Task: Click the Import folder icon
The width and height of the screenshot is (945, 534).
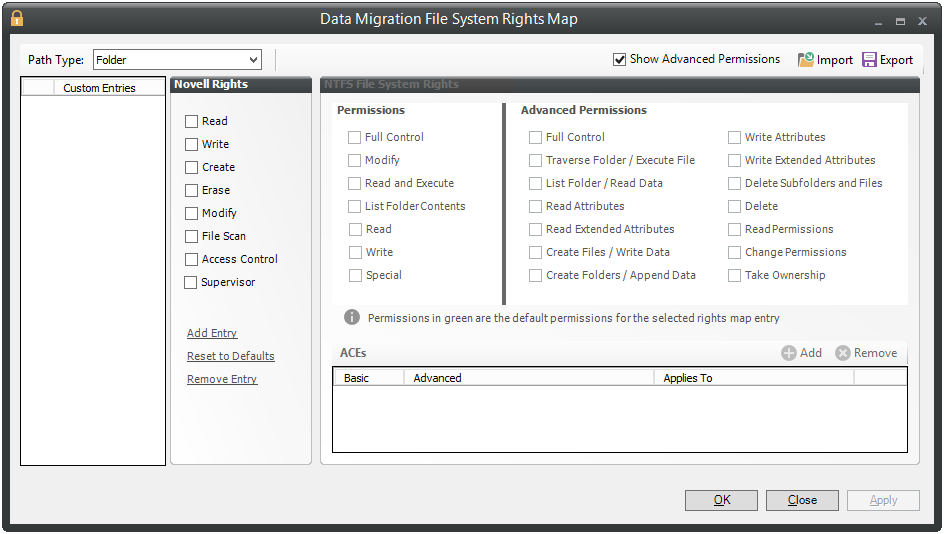Action: click(x=805, y=60)
